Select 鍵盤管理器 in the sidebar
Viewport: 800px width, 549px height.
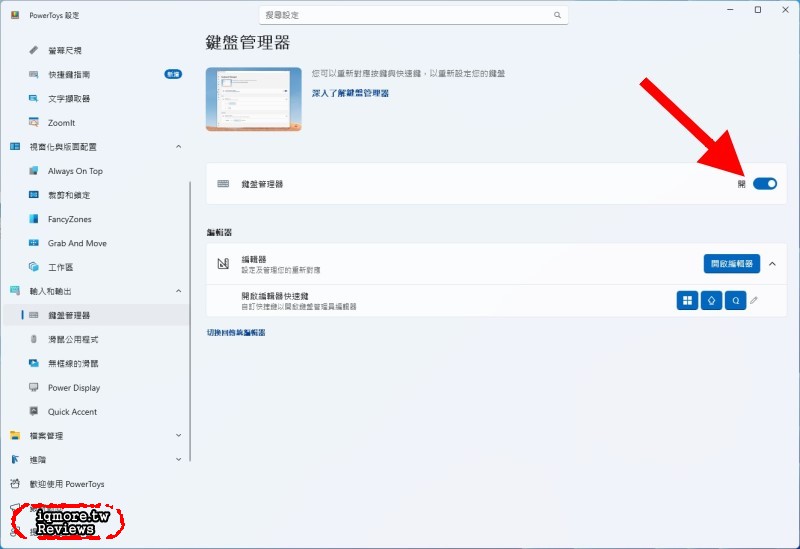pyautogui.click(x=96, y=315)
